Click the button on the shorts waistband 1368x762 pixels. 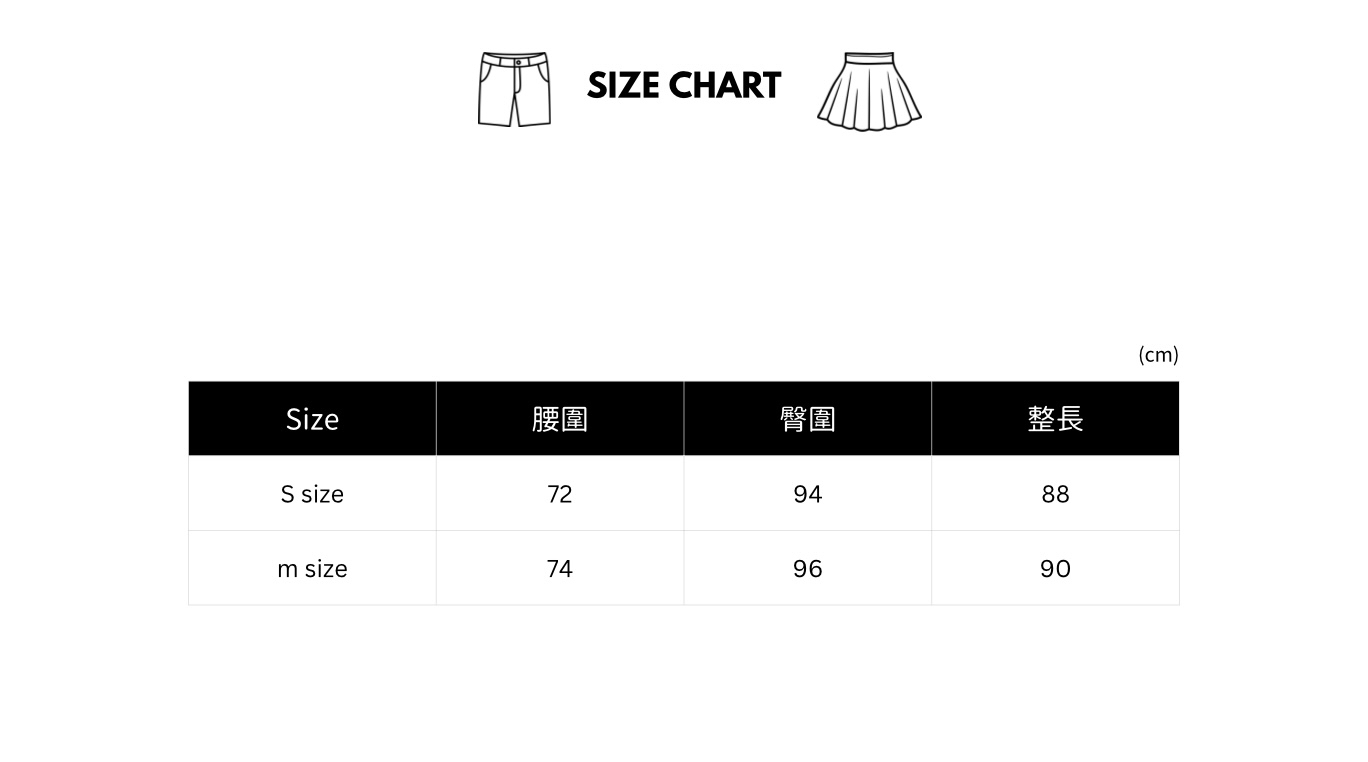click(x=518, y=61)
